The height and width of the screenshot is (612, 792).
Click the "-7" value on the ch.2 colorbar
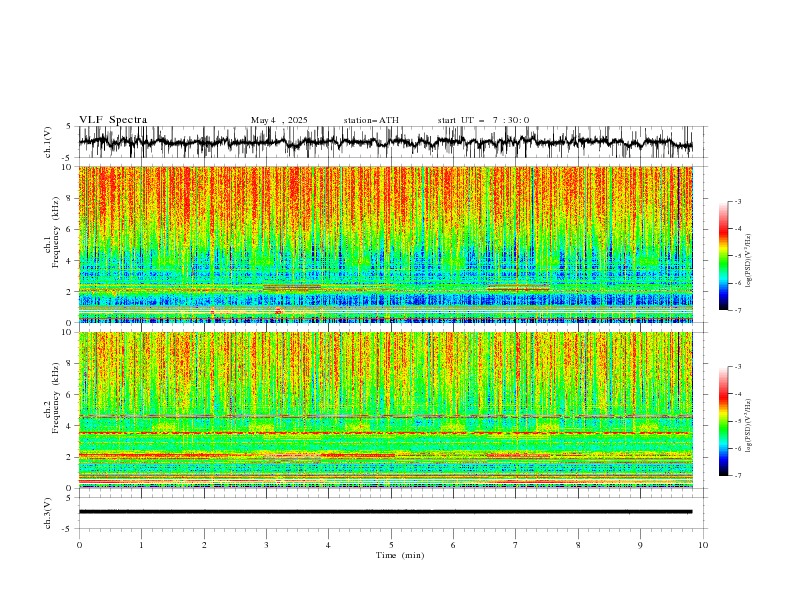pos(737,476)
